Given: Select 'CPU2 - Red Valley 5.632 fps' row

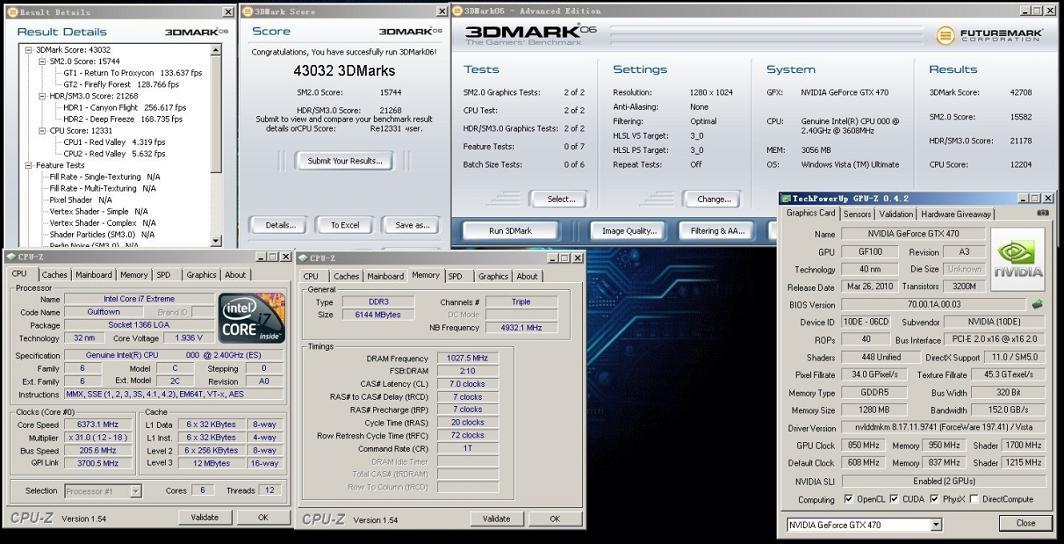Looking at the screenshot, I should click(x=114, y=153).
